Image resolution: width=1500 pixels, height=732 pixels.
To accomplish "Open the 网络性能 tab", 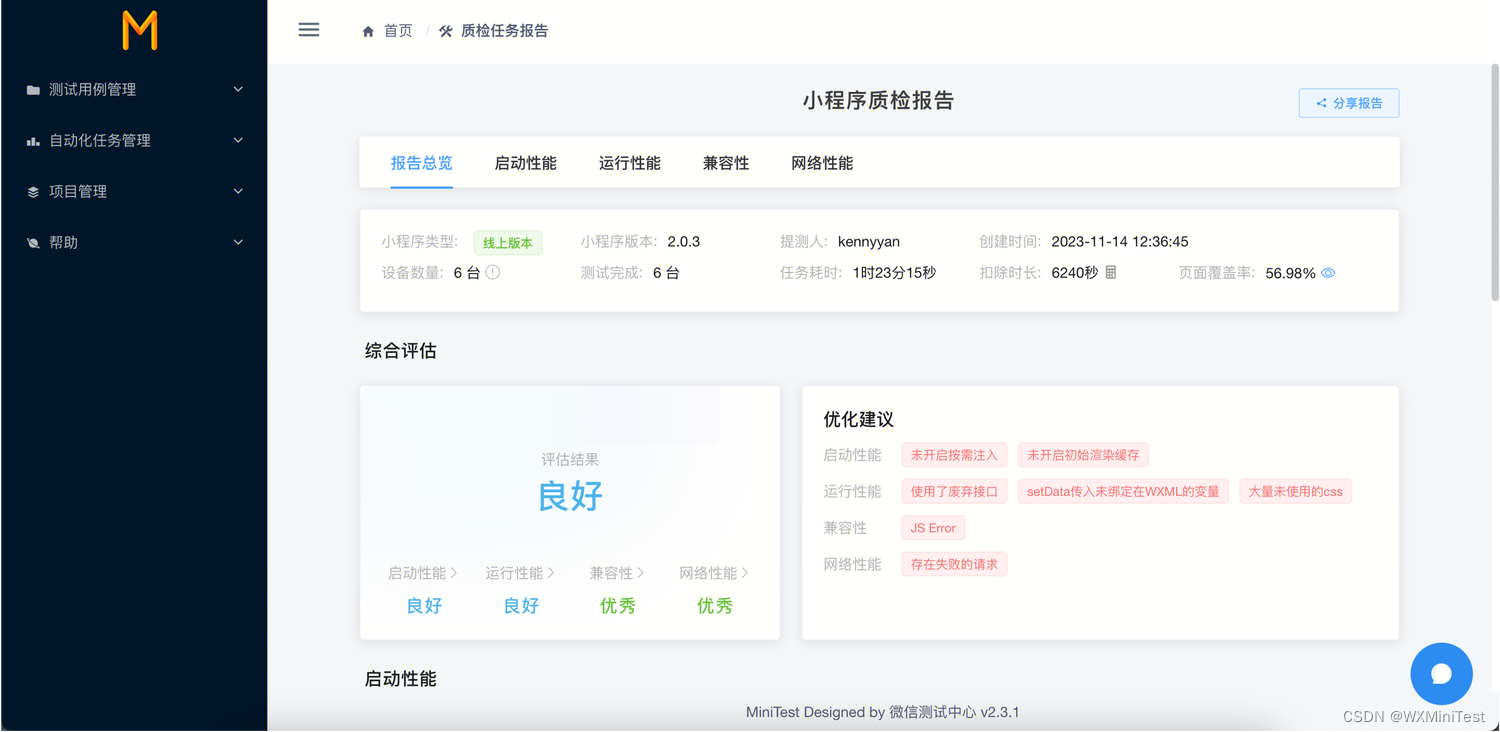I will tap(822, 162).
